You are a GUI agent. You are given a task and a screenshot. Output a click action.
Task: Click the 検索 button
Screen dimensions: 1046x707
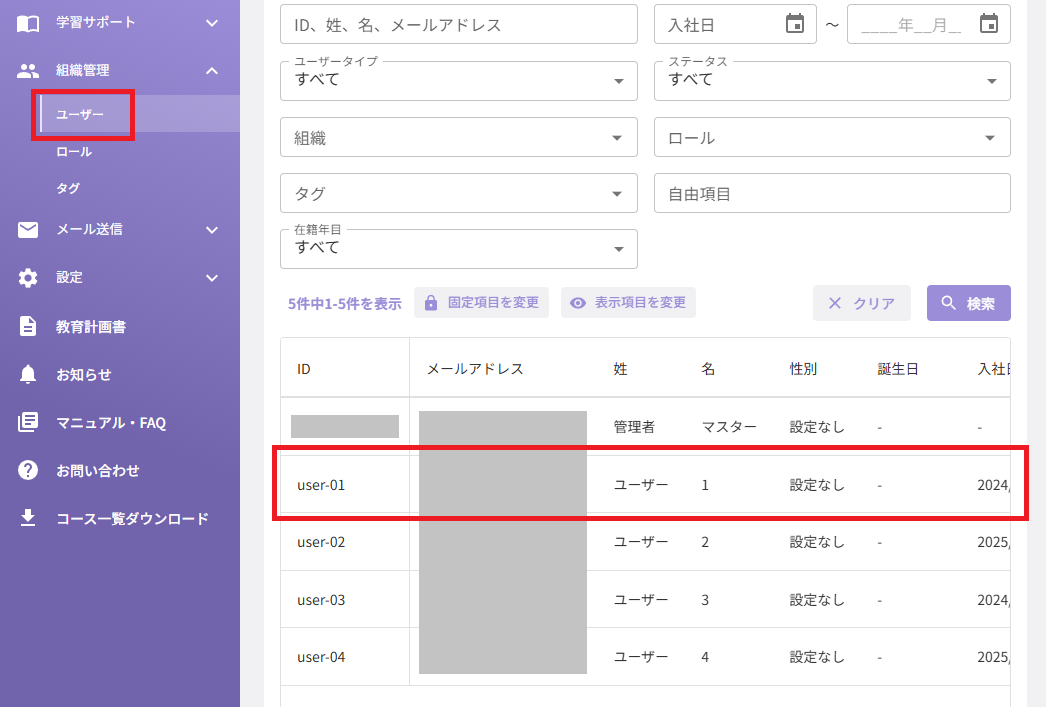click(x=969, y=303)
